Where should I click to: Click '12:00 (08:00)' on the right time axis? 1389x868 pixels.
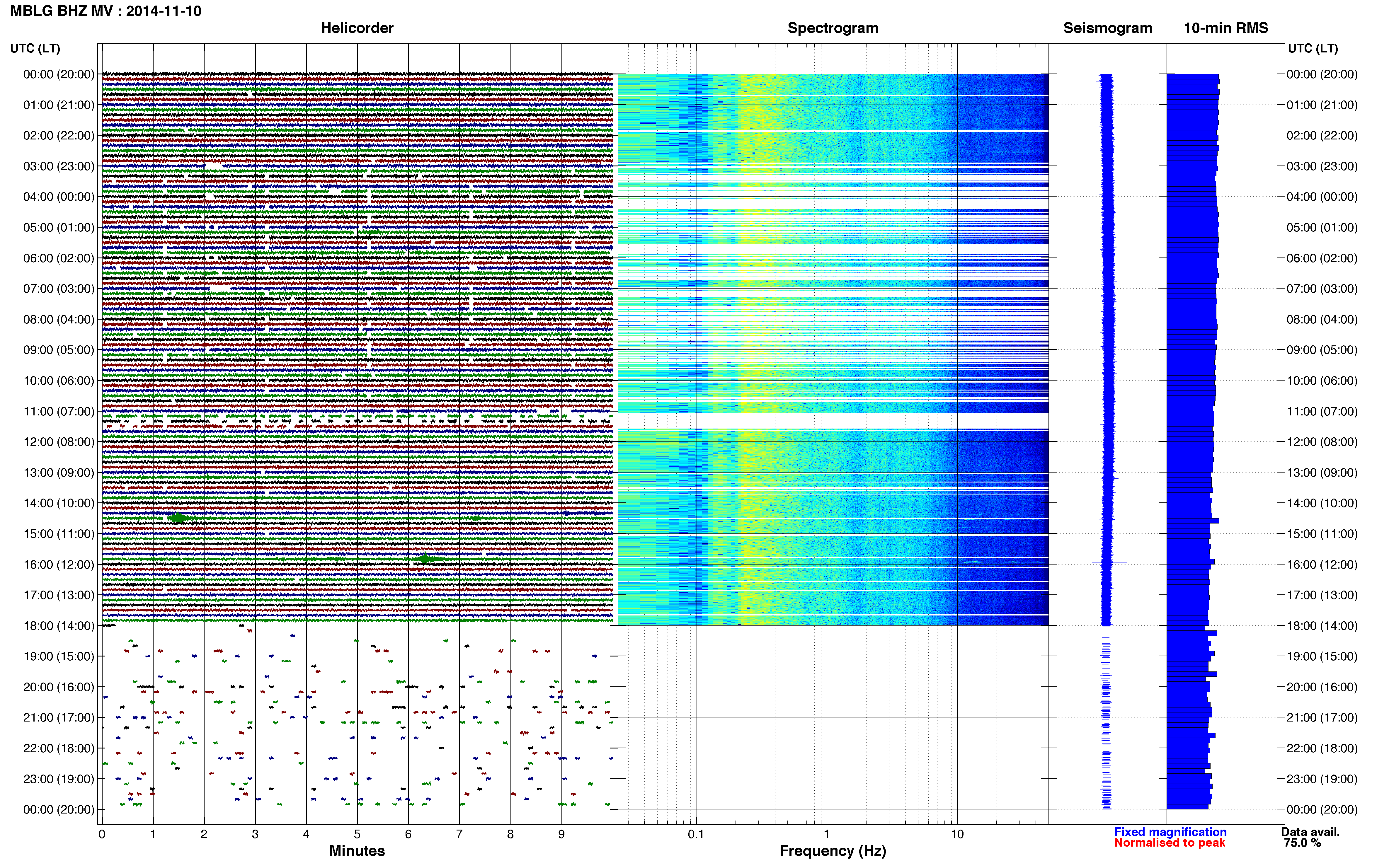tap(1322, 442)
